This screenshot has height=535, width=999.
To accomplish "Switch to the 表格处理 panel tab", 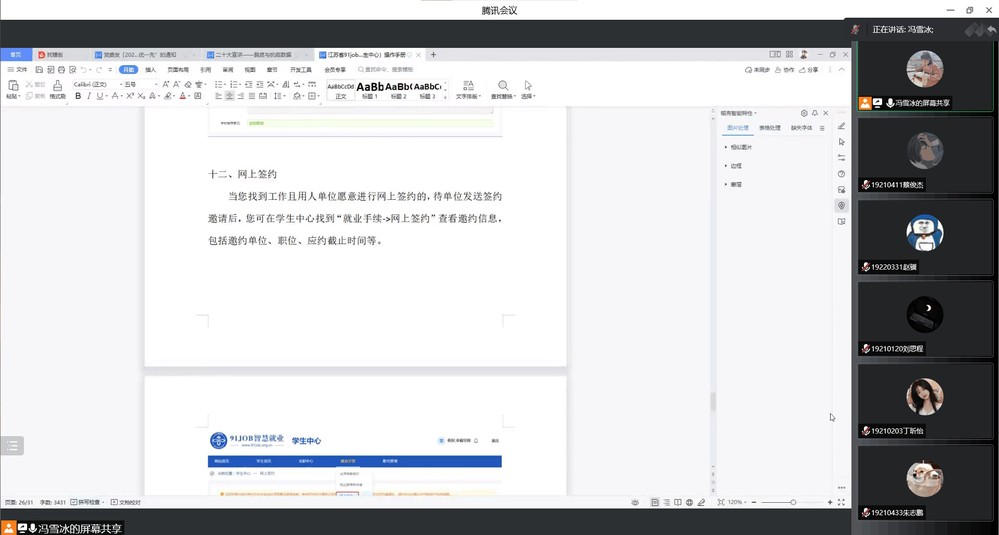I will [x=770, y=128].
